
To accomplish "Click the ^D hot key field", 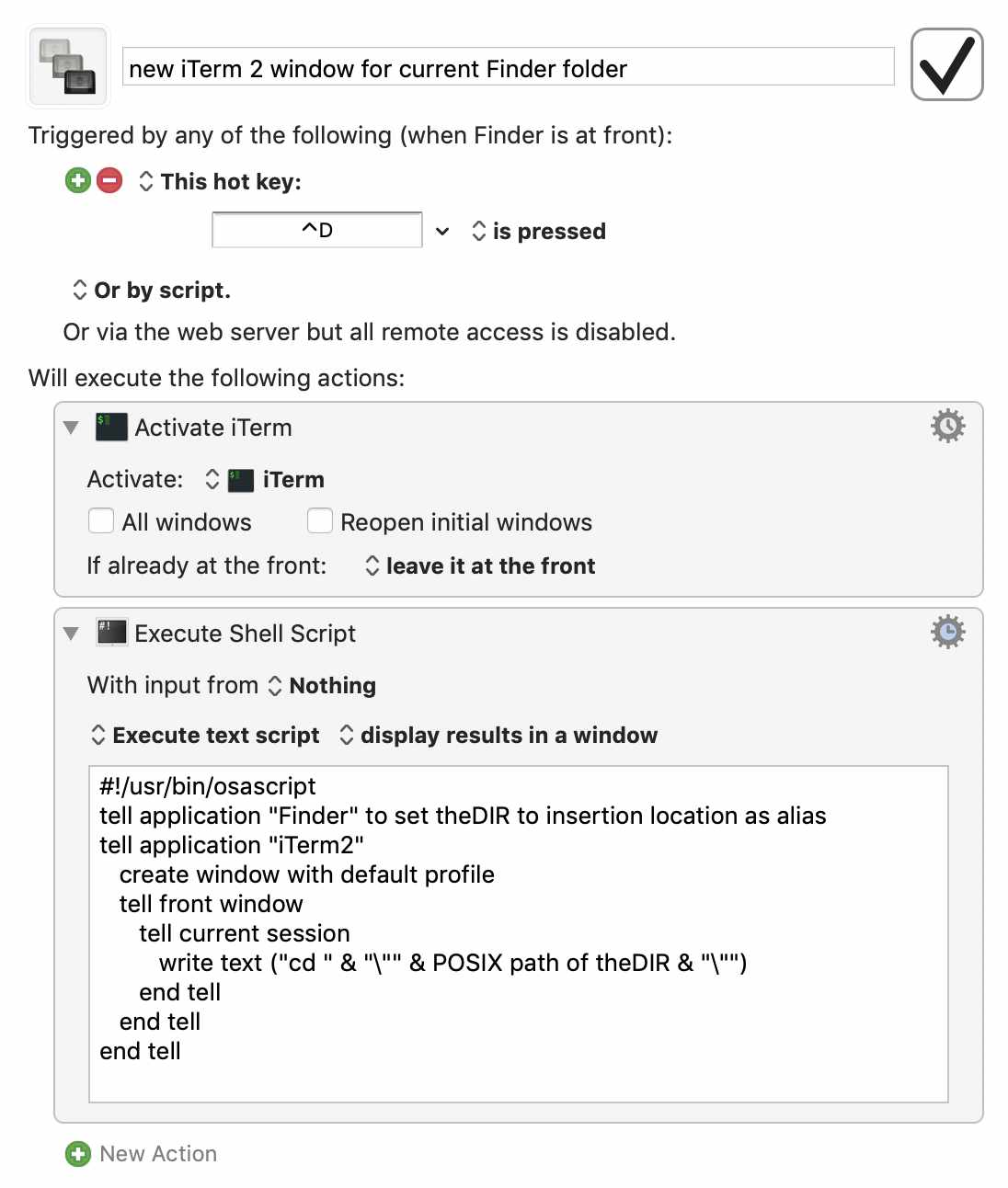I will [x=317, y=230].
